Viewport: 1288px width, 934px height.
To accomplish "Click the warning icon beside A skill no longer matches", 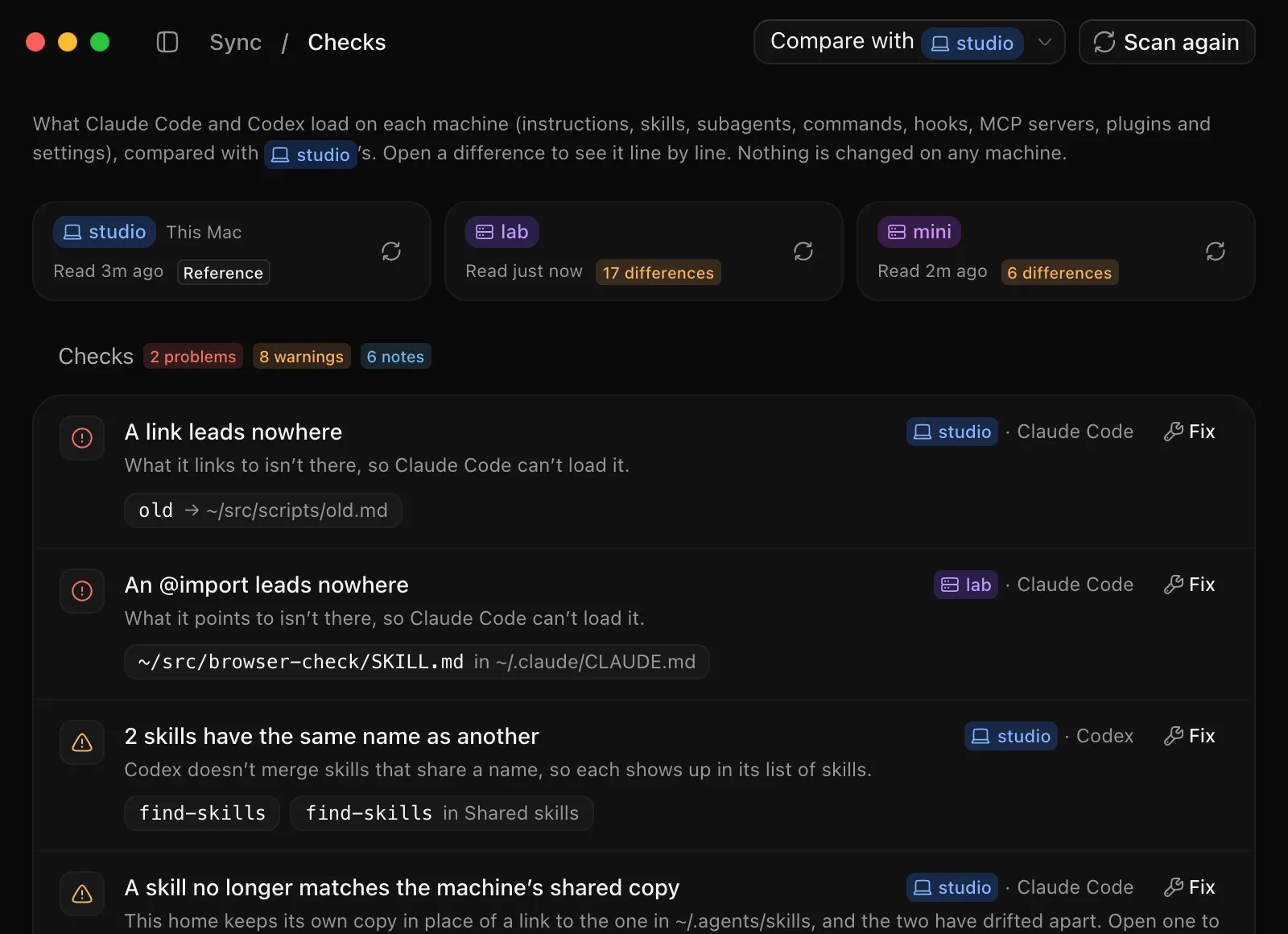I will coord(82,894).
